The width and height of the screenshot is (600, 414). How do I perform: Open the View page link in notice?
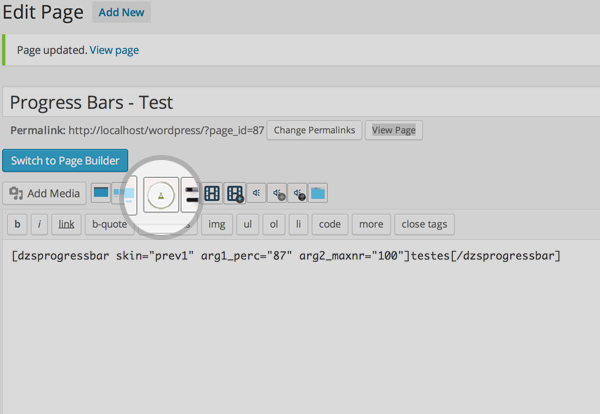tap(114, 50)
